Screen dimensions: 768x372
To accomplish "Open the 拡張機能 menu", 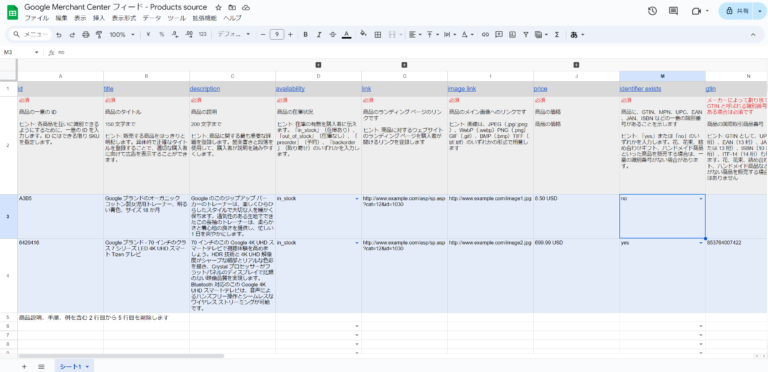I will 205,18.
